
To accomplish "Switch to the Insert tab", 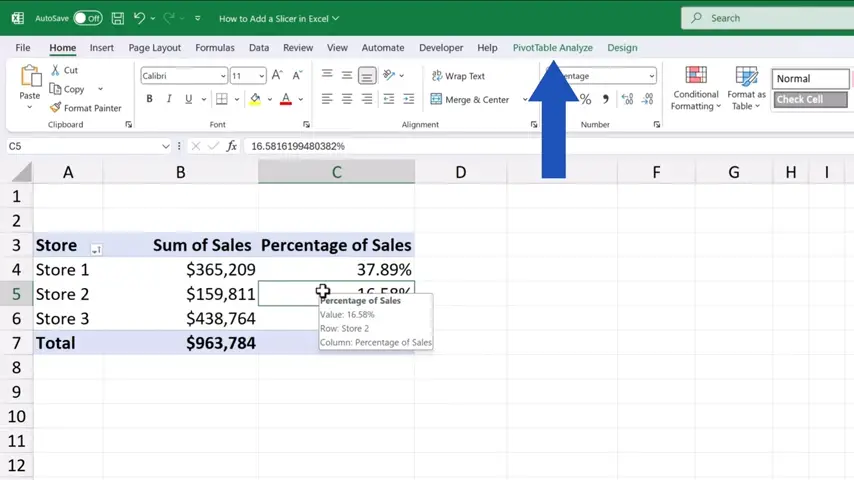I will 101,47.
